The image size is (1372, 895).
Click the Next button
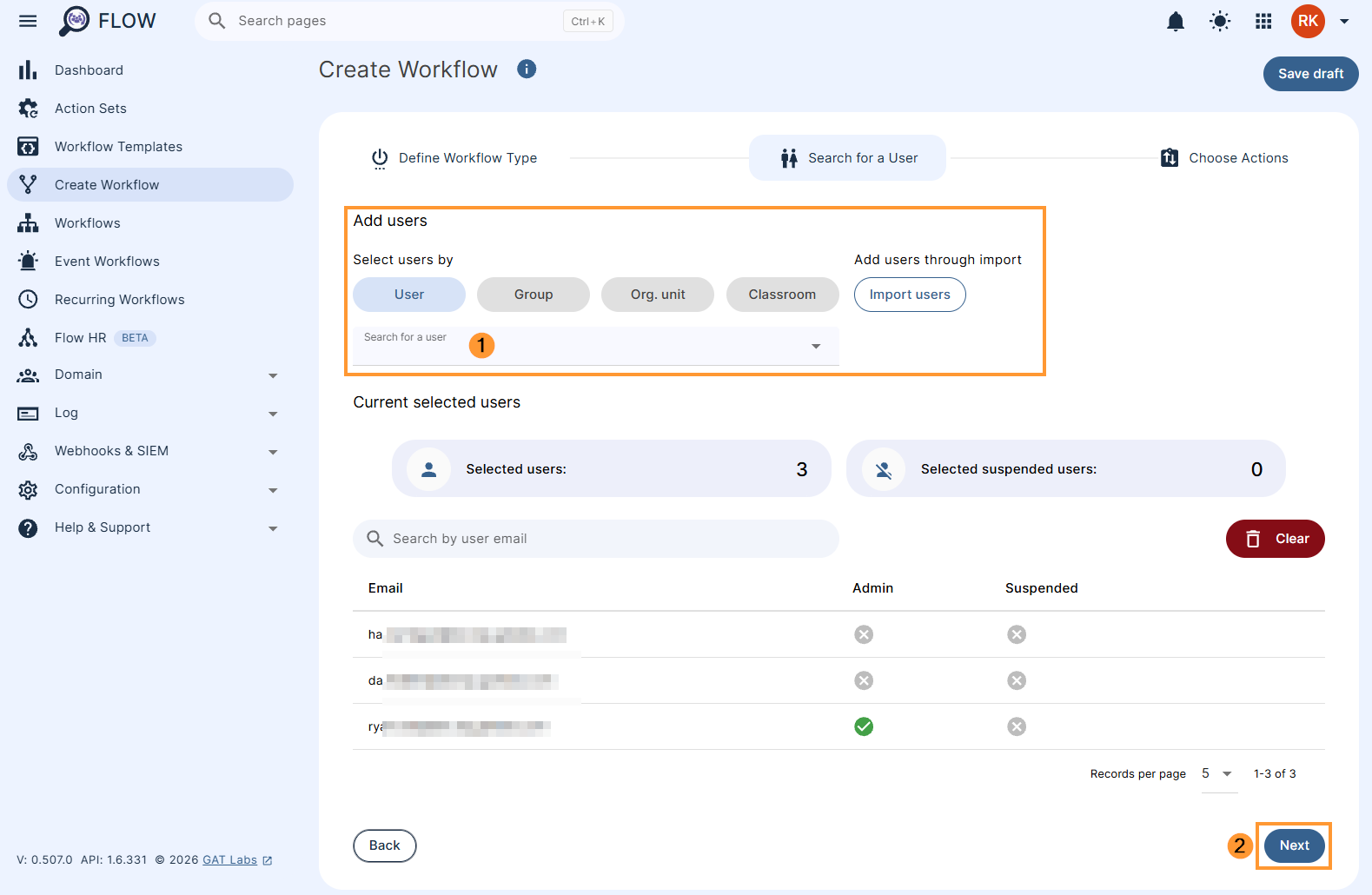[1294, 845]
